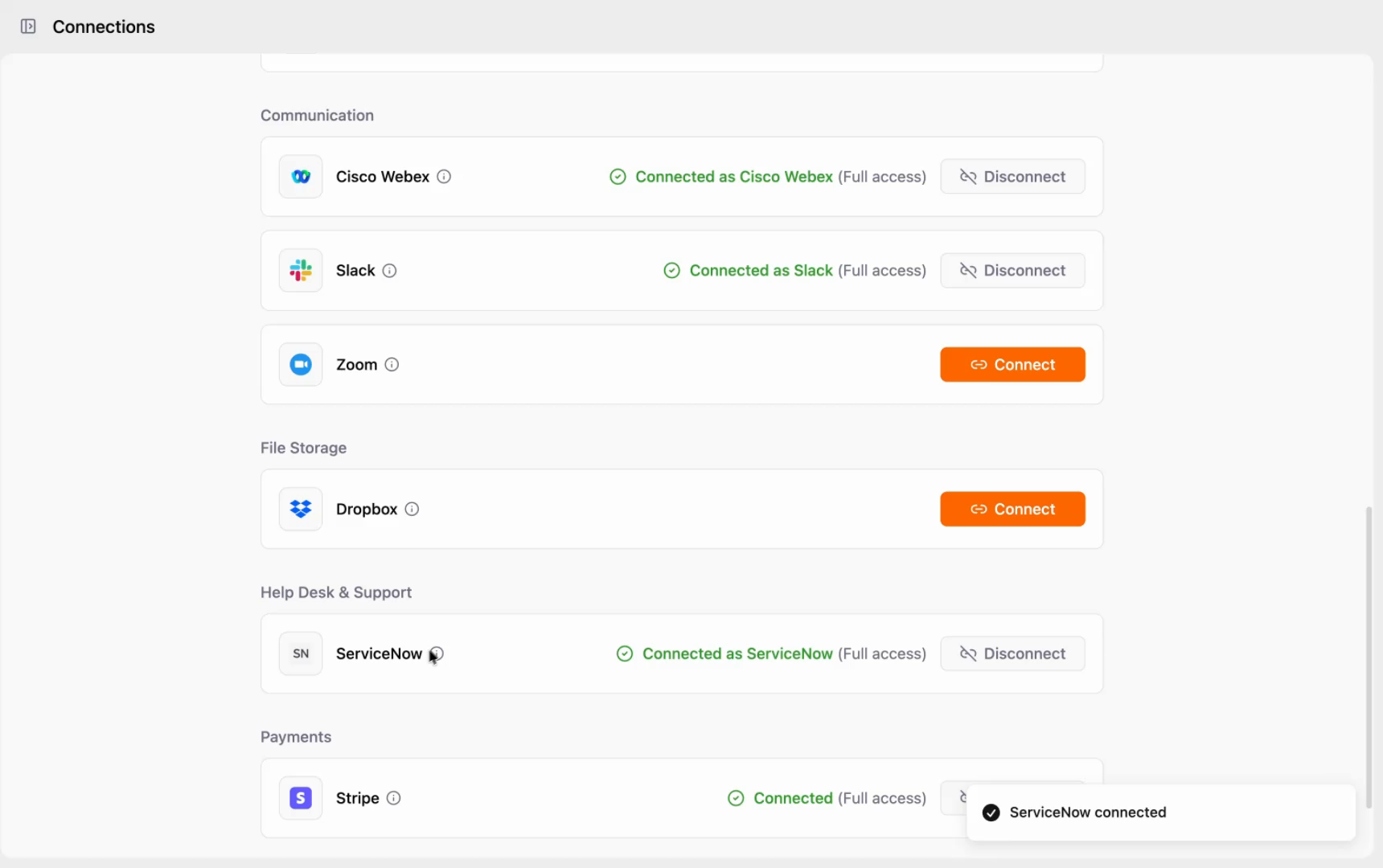Click the Stripe logo icon
Screen dimensions: 1383x868
click(301, 798)
